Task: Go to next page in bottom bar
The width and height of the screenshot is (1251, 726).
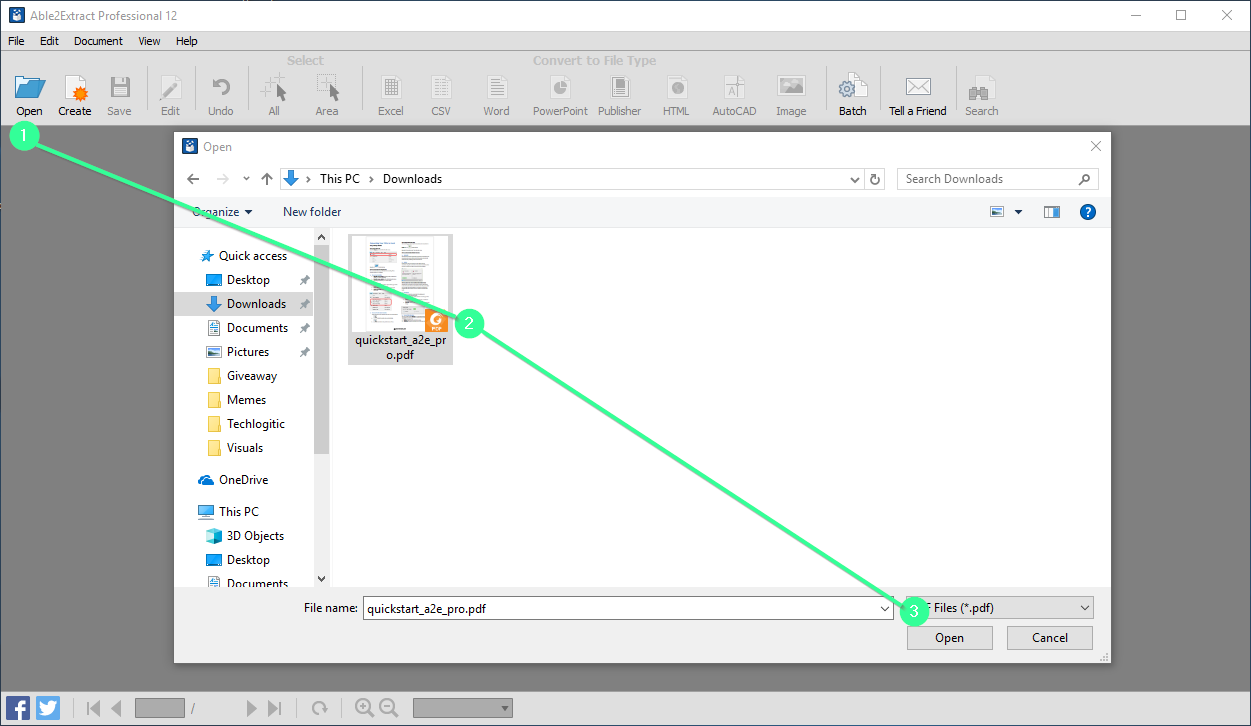Action: (x=252, y=708)
